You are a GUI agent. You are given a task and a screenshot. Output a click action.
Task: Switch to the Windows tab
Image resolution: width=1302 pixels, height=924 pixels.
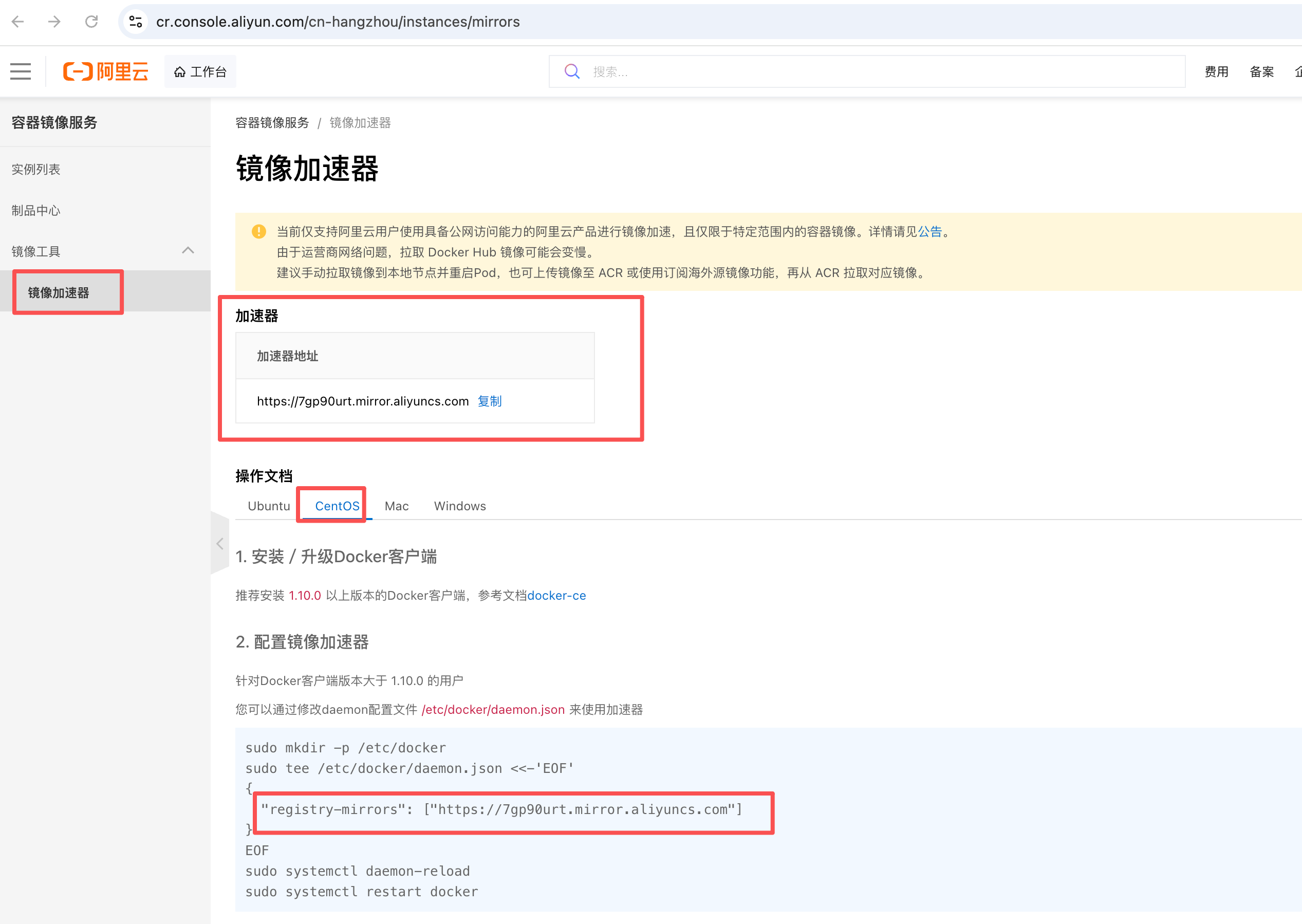[459, 506]
